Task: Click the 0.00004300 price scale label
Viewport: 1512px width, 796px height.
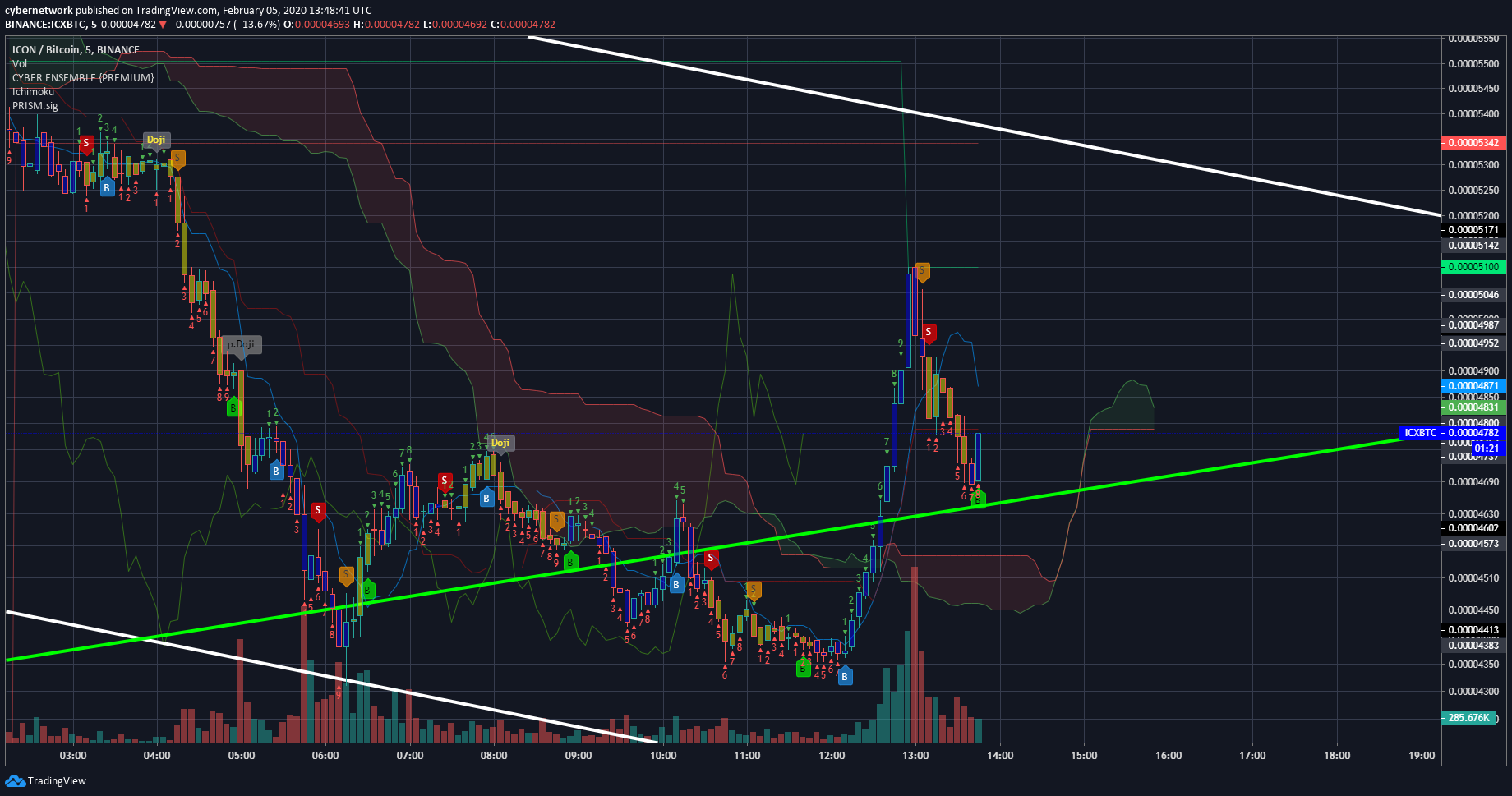Action: [x=1474, y=692]
